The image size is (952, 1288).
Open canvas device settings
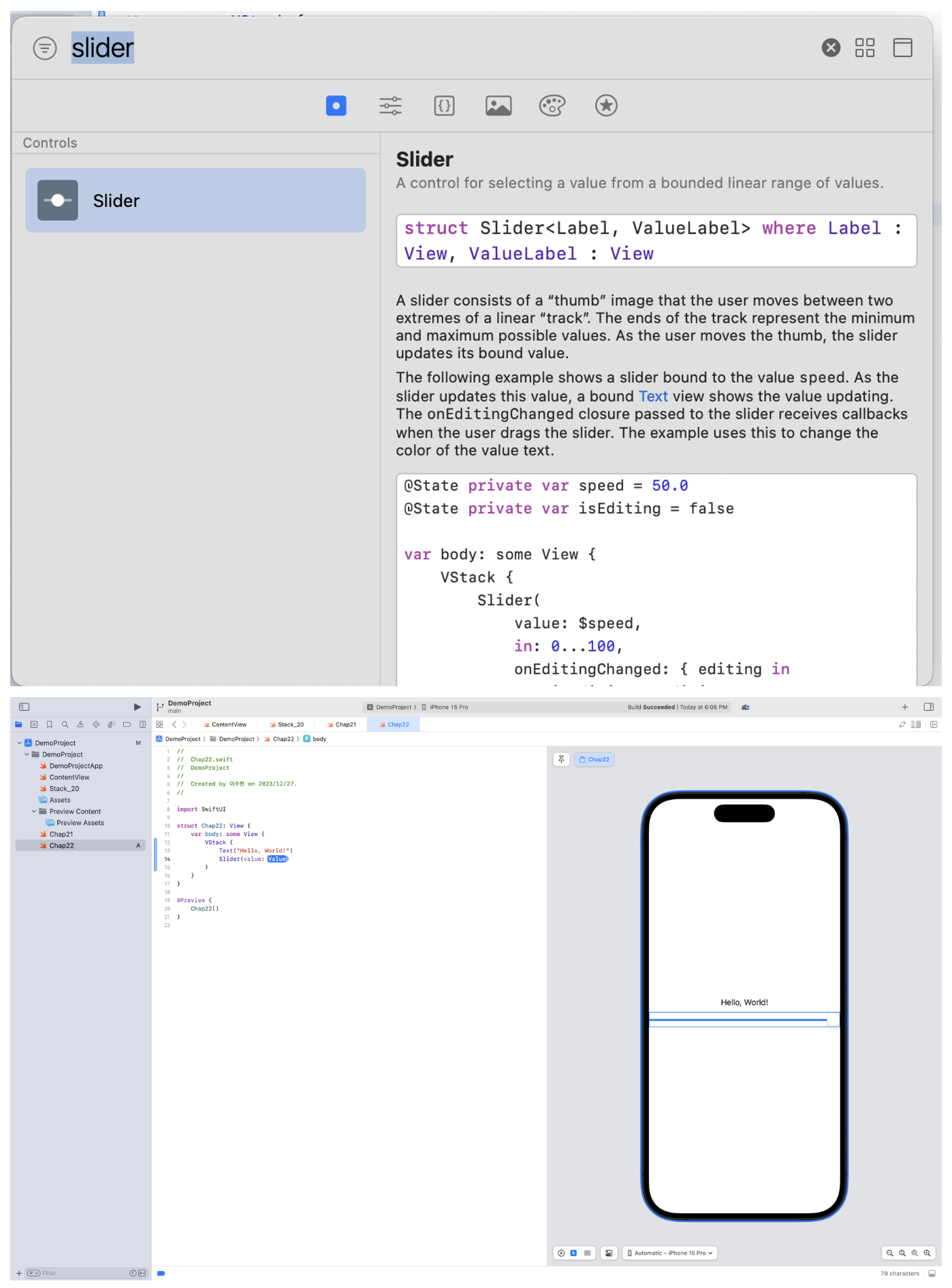coord(609,1253)
